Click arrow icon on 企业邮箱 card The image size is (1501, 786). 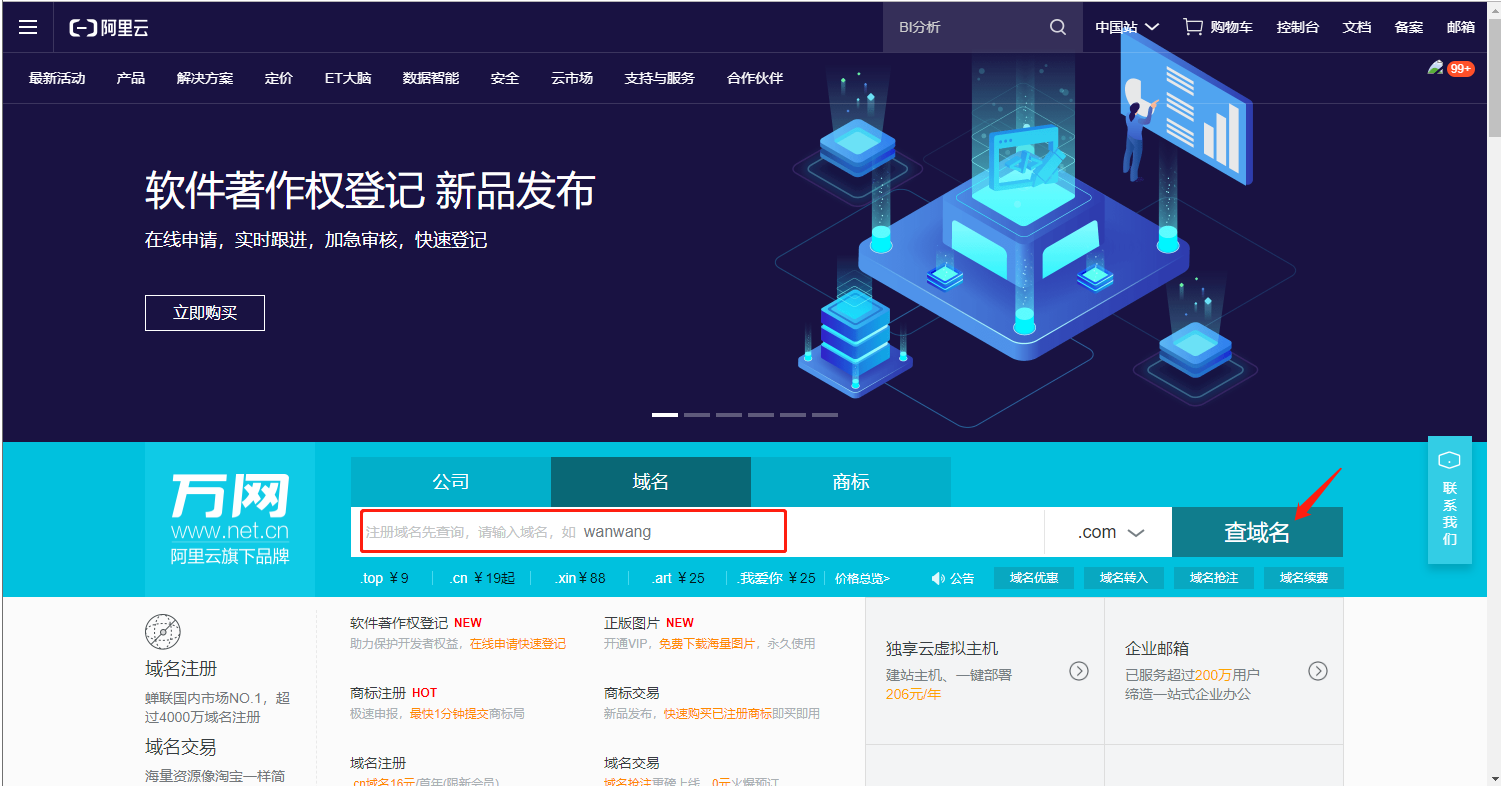tap(1318, 671)
